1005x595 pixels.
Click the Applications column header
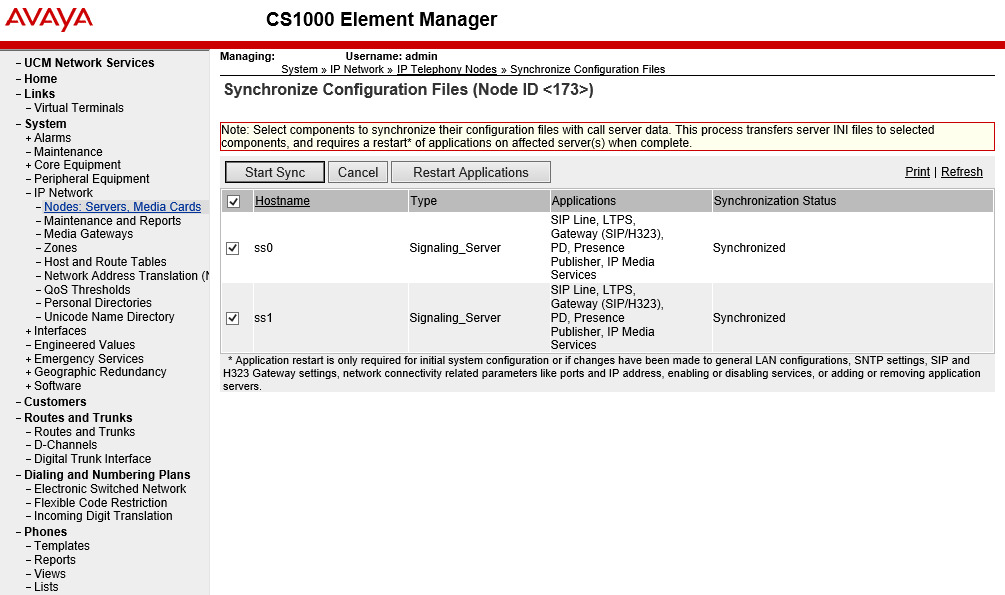pos(583,201)
